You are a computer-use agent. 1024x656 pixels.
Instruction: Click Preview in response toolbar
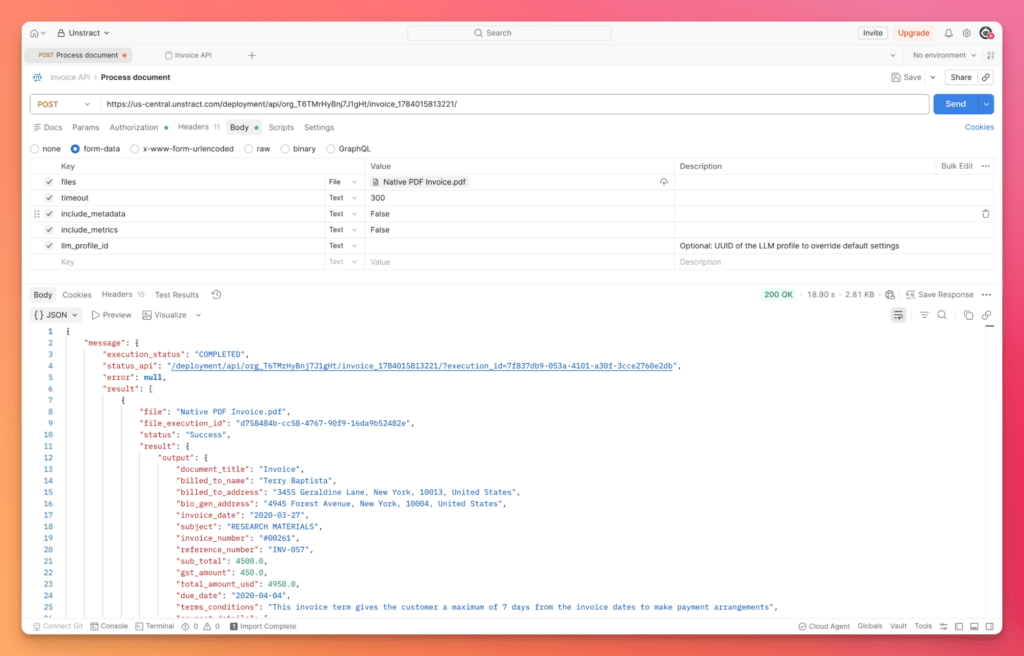point(112,315)
